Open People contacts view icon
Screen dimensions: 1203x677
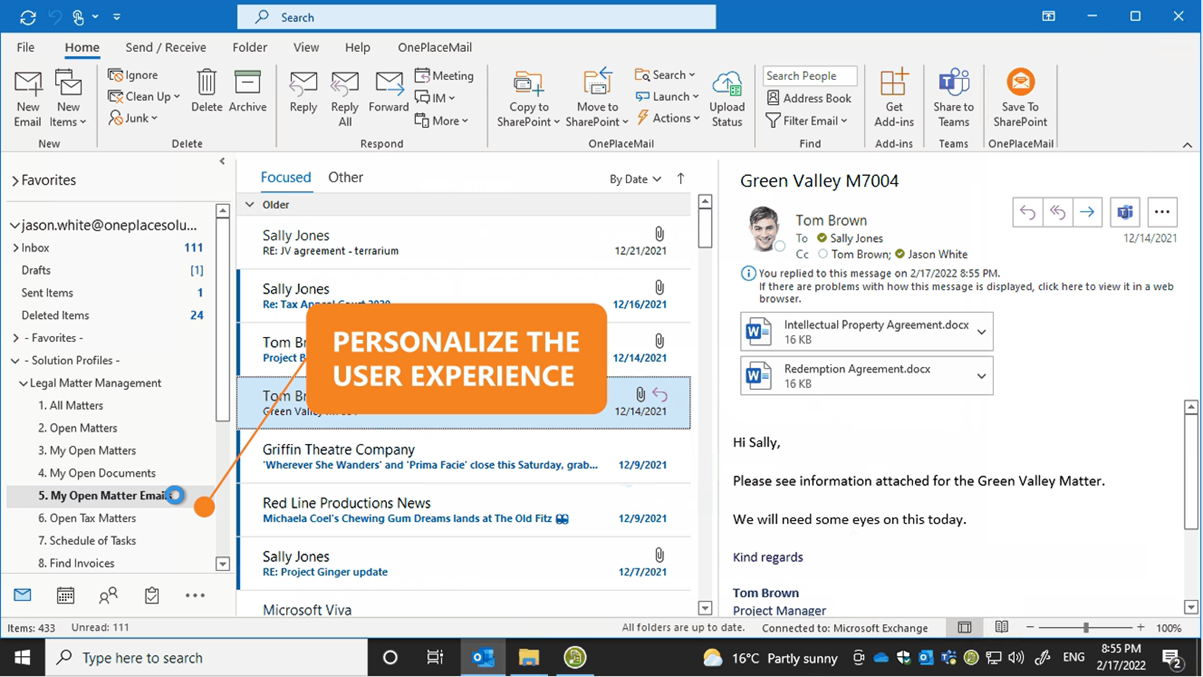[x=108, y=596]
